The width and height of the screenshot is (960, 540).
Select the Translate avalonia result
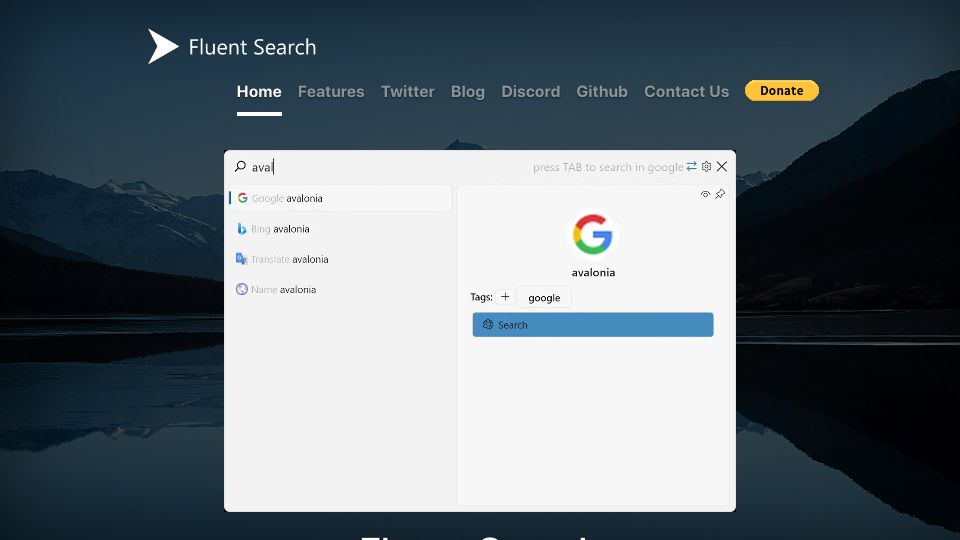[x=340, y=259]
